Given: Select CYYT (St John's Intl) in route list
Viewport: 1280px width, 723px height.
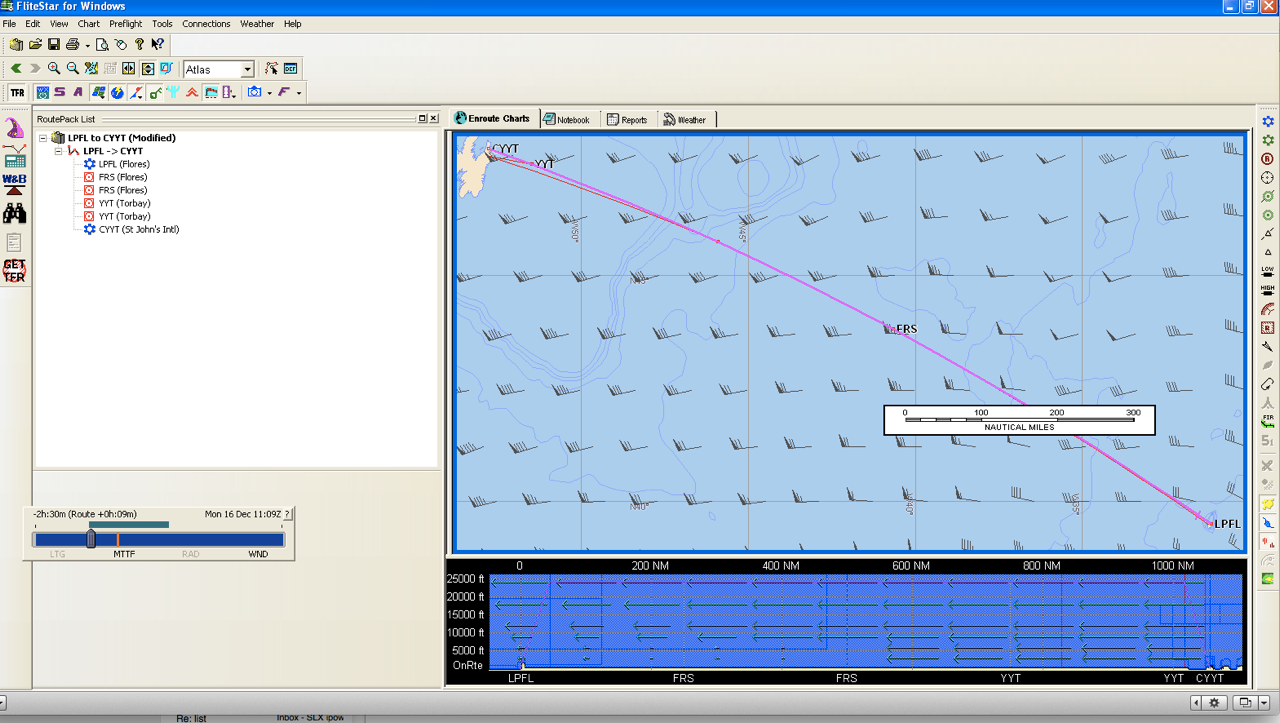Looking at the screenshot, I should (x=138, y=229).
